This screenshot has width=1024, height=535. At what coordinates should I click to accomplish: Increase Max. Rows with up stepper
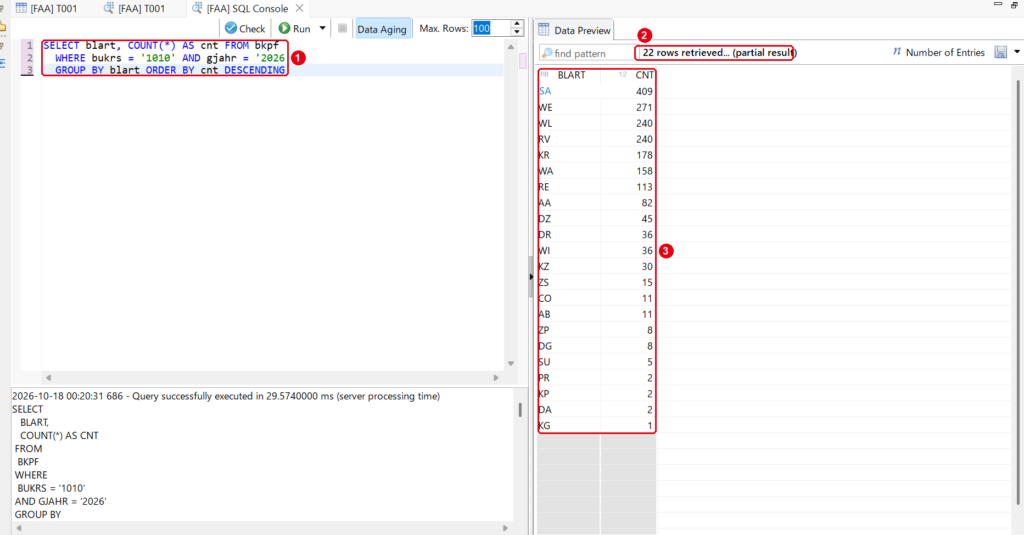(x=517, y=24)
